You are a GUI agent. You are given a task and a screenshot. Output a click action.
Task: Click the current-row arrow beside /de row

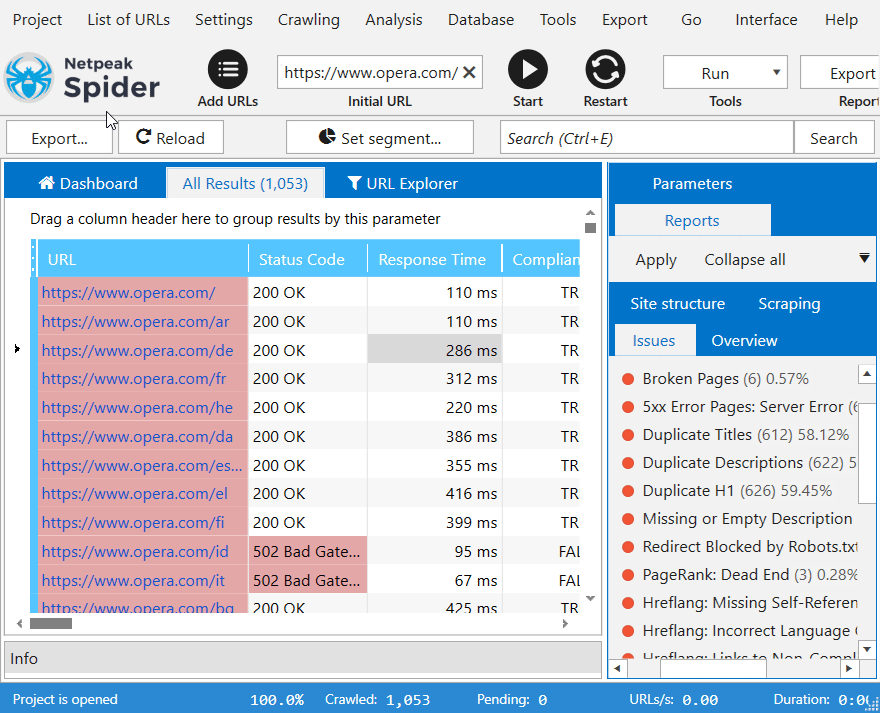click(x=17, y=349)
